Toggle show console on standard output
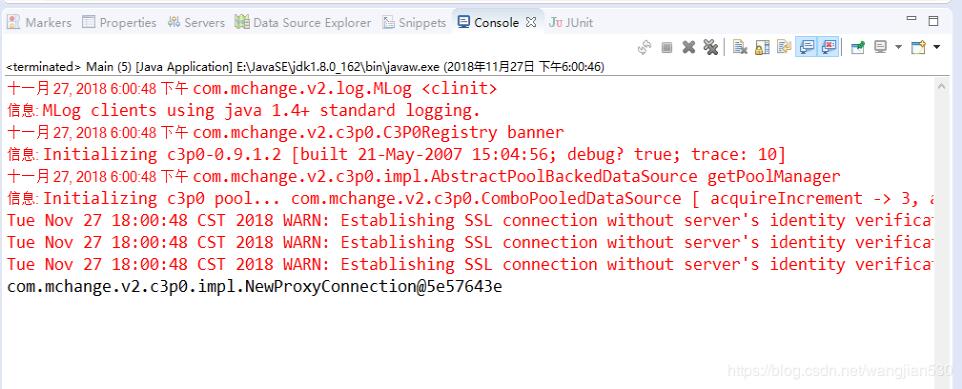The image size is (962, 389). 807,47
